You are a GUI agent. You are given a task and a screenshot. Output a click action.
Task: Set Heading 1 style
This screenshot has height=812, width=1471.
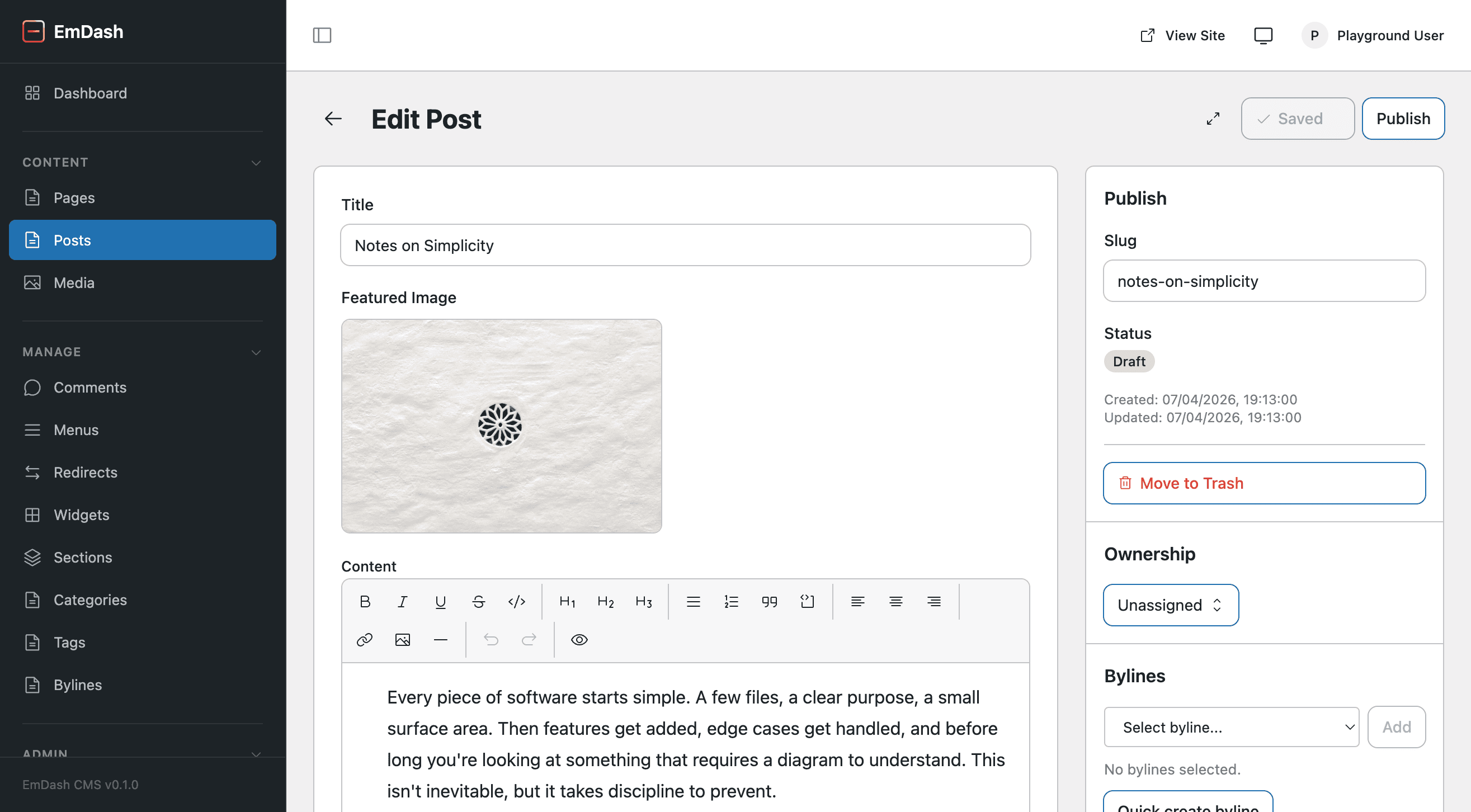(x=567, y=601)
